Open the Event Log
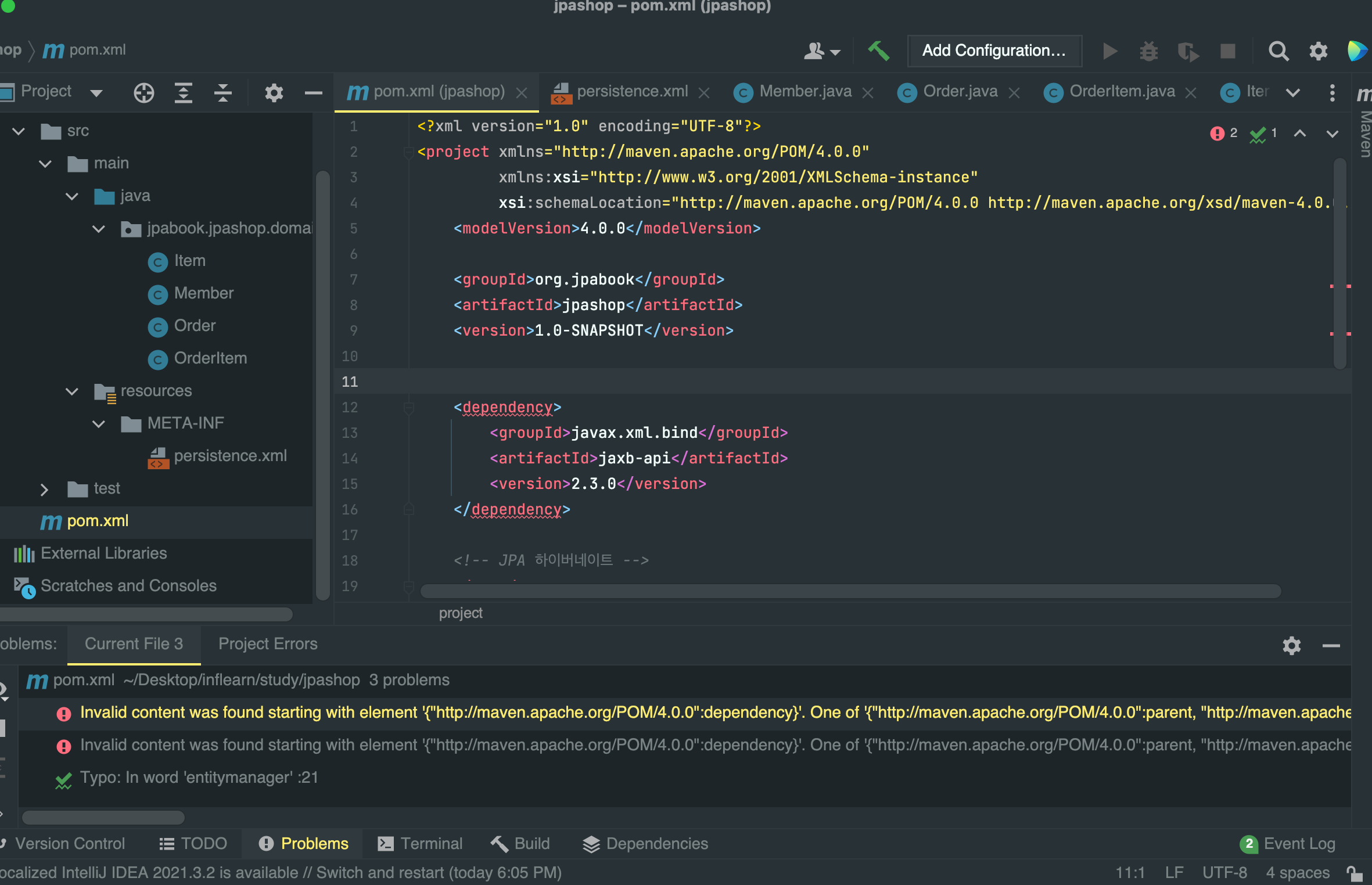The image size is (1372, 885). point(1287,843)
